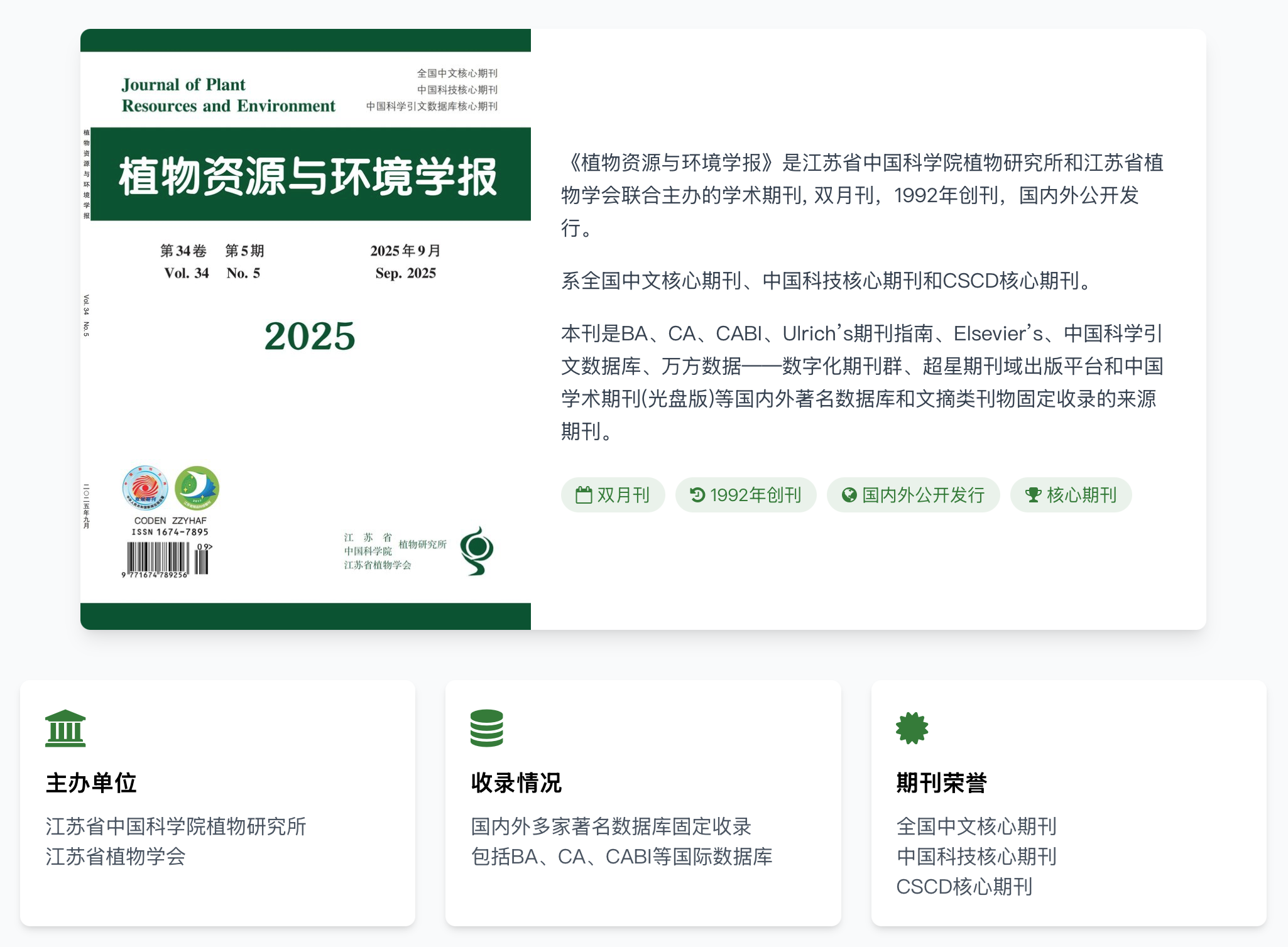This screenshot has width=1288, height=947.
Task: Click the red circular award emblem on cover
Action: 145,488
